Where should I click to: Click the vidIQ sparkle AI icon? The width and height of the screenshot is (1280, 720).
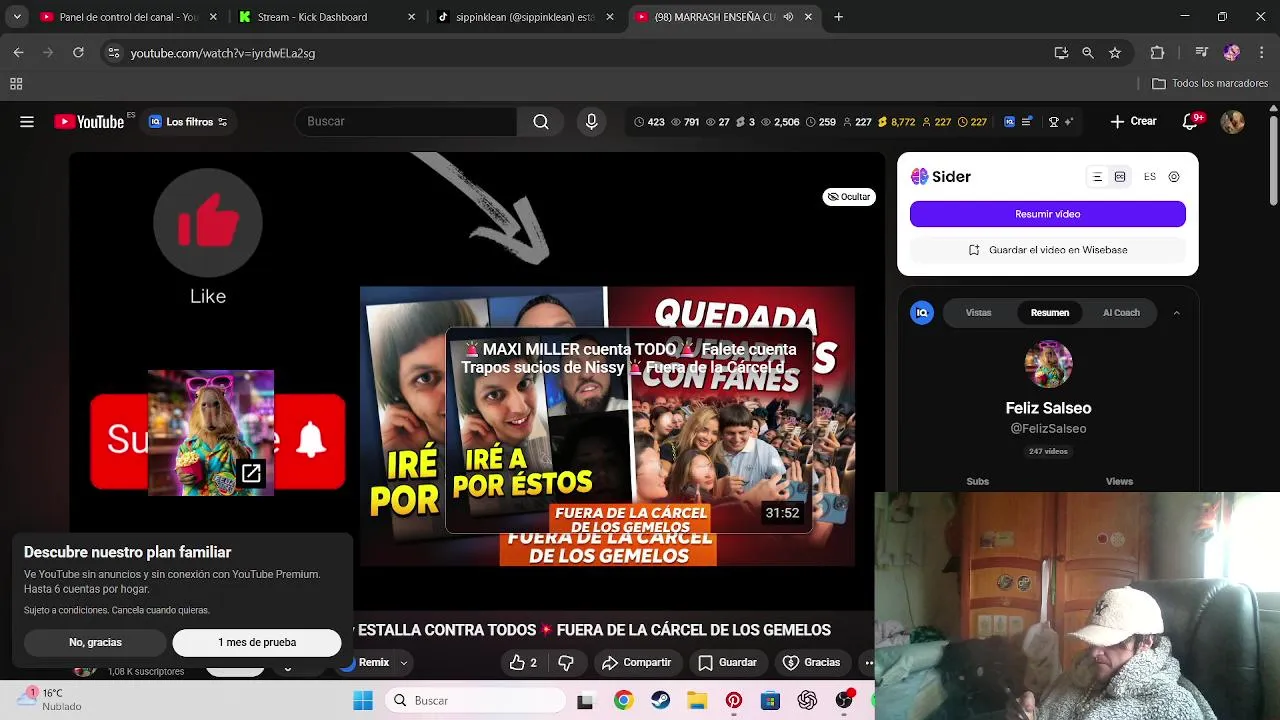(x=1069, y=122)
